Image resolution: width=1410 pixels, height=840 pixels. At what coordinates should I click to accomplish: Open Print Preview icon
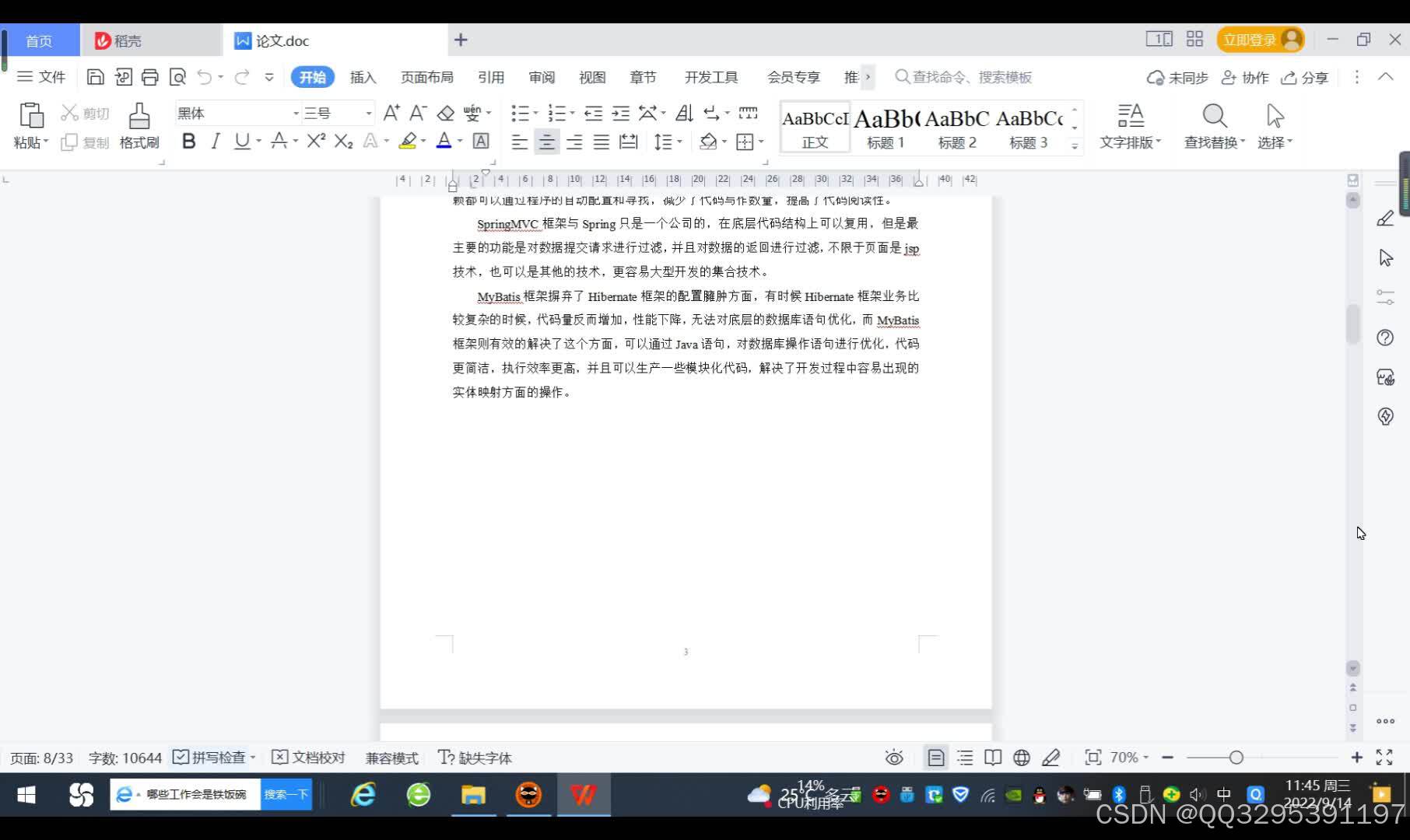click(x=177, y=77)
